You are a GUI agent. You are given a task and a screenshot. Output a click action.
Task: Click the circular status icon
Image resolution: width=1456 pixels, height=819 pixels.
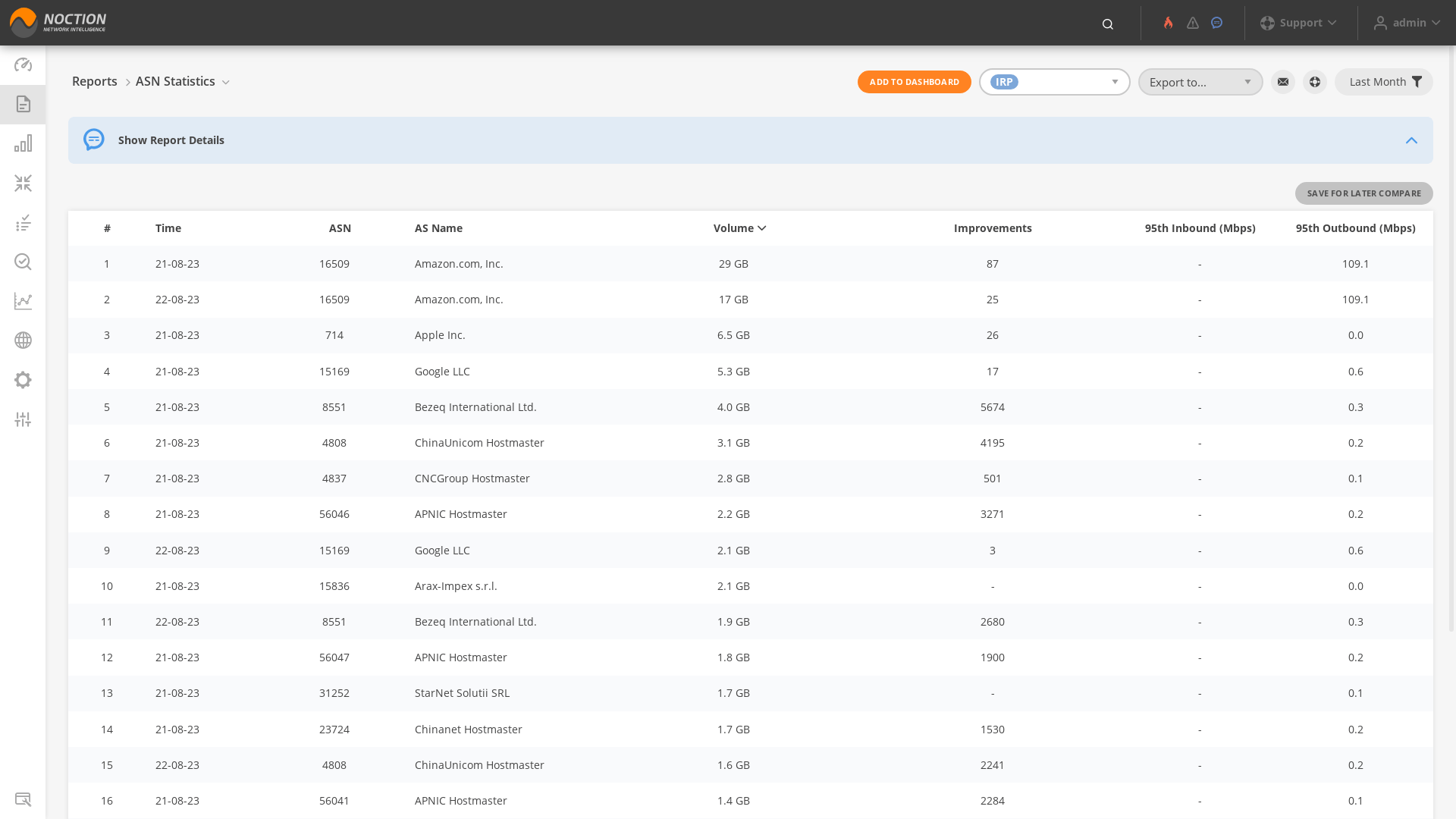coord(1217,22)
